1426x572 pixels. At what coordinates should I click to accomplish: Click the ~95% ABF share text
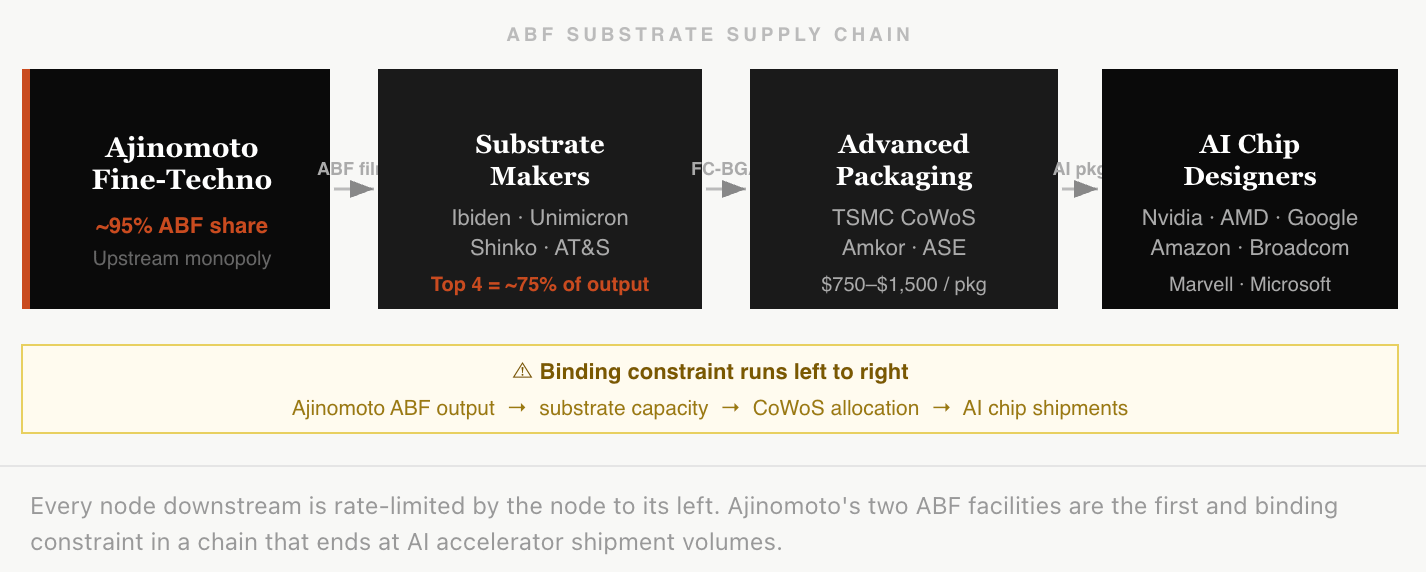point(182,226)
